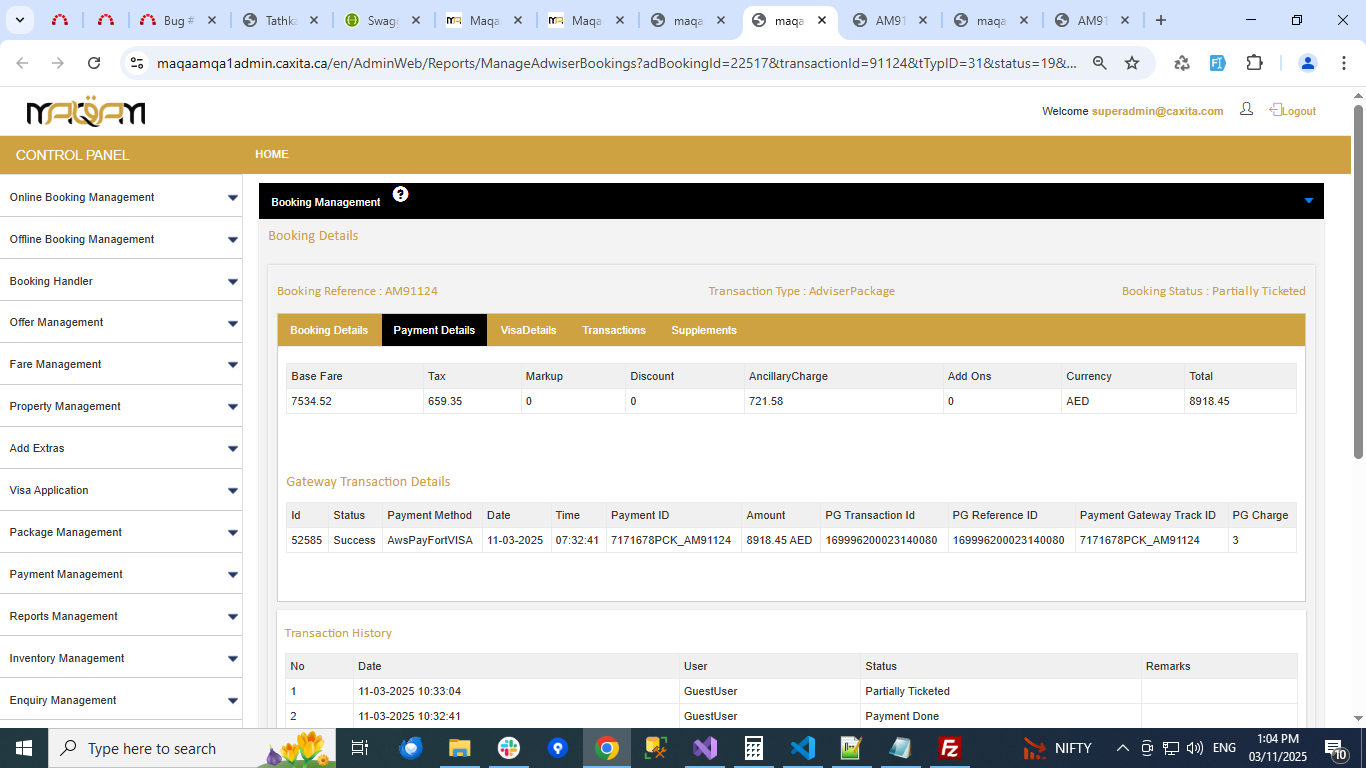Open the browser zoom magnifier icon
Image resolution: width=1366 pixels, height=768 pixels.
[1100, 63]
